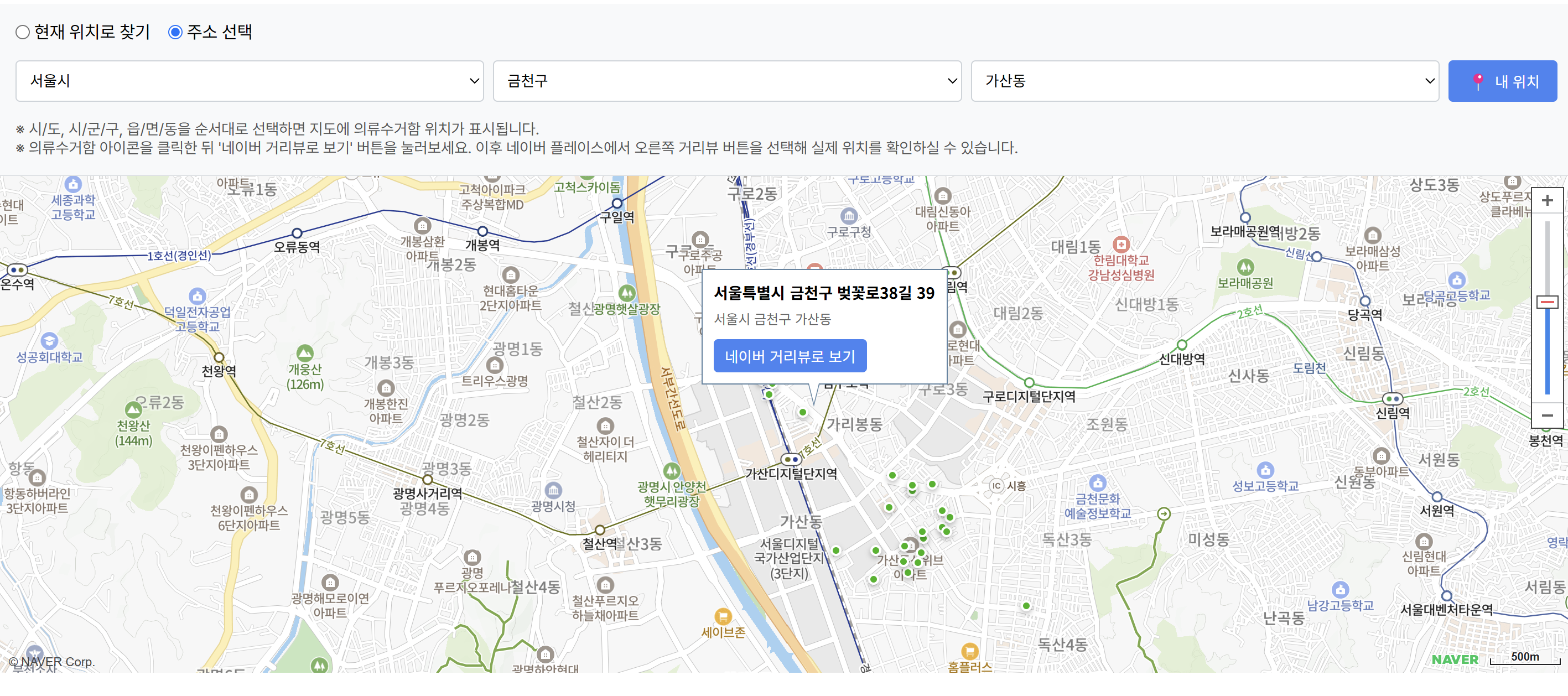Click the NAVER logo on the map
Viewport: 1568px width, 696px height.
[x=1454, y=659]
